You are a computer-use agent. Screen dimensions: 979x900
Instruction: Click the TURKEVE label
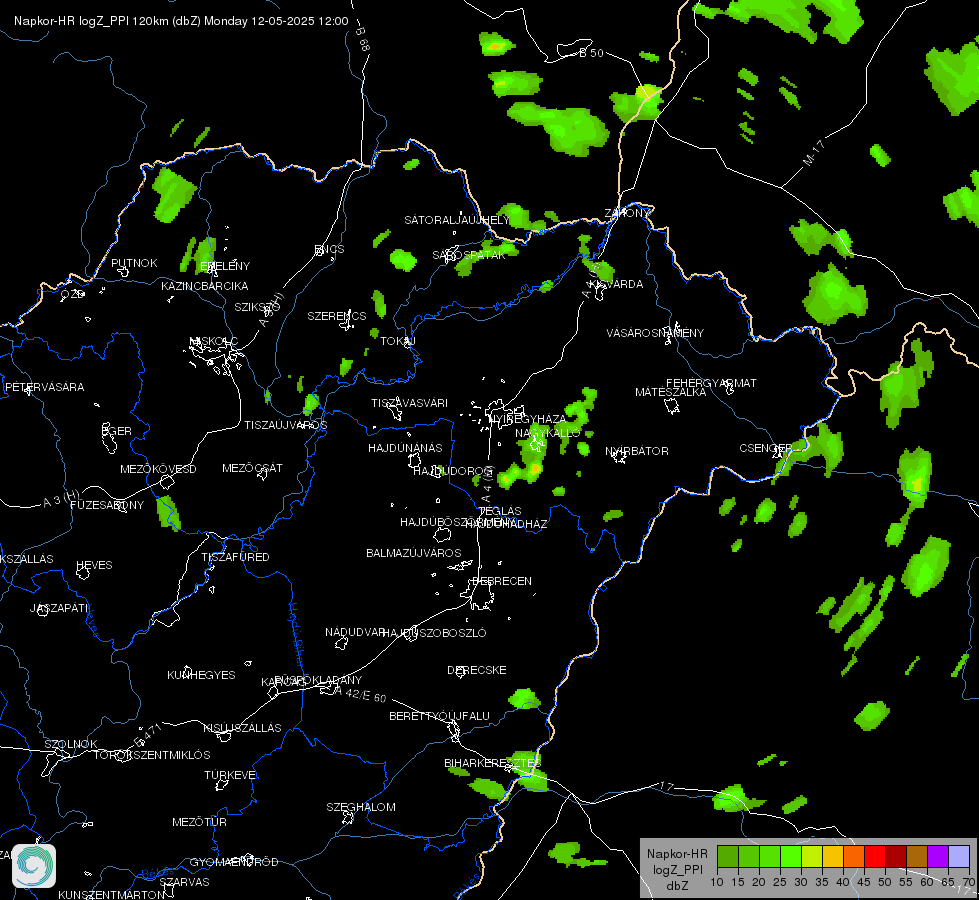point(230,774)
